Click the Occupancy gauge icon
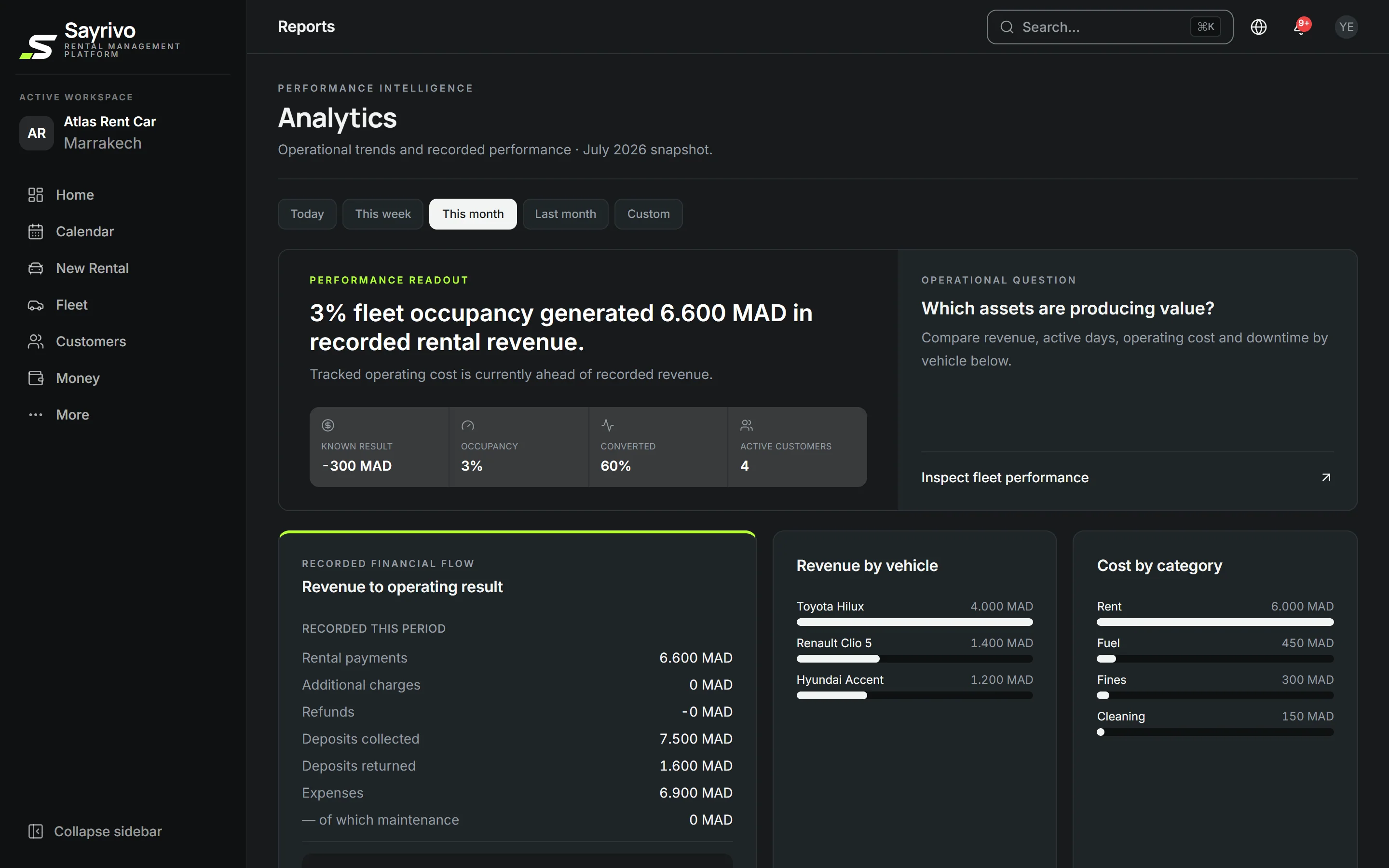The height and width of the screenshot is (868, 1389). (x=467, y=425)
